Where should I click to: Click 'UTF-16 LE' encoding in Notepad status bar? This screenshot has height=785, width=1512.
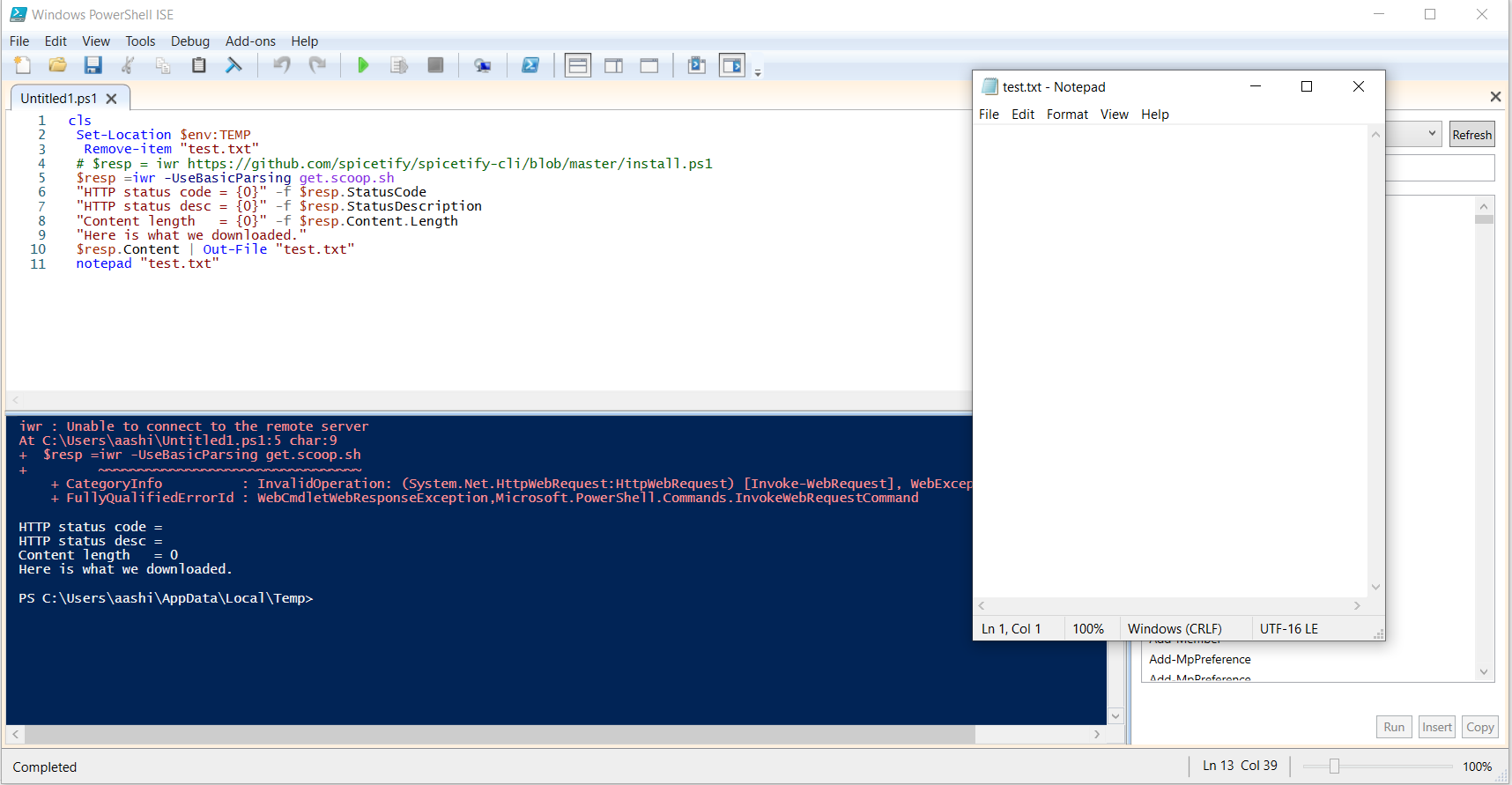(x=1289, y=629)
